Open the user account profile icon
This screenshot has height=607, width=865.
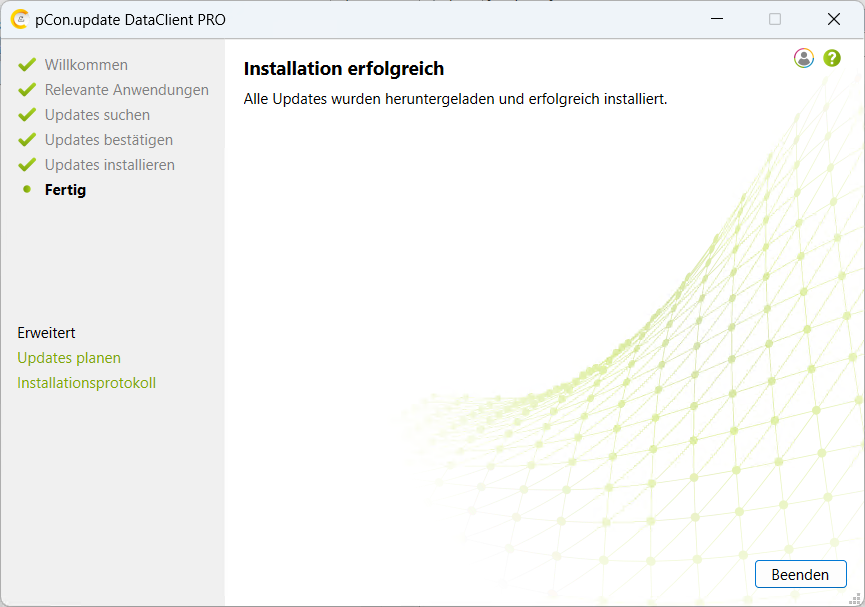pos(804,58)
